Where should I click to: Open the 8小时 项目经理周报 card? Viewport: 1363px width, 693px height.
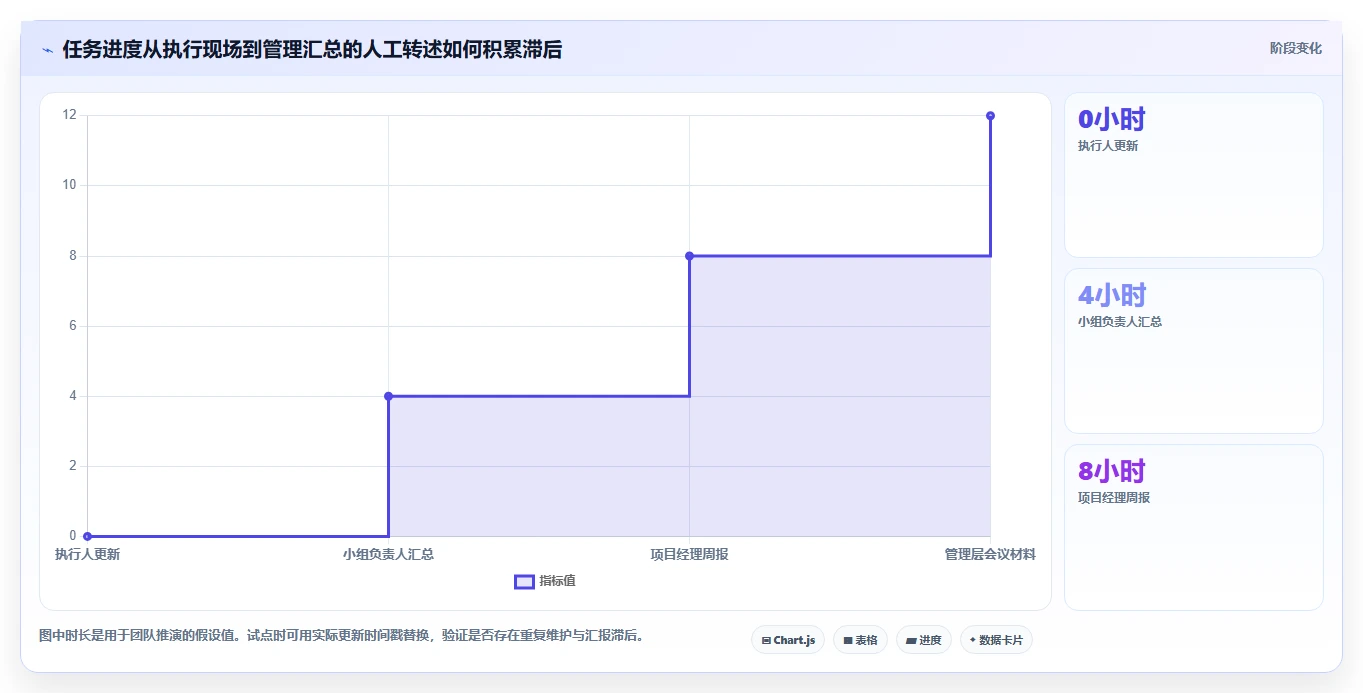[1194, 527]
